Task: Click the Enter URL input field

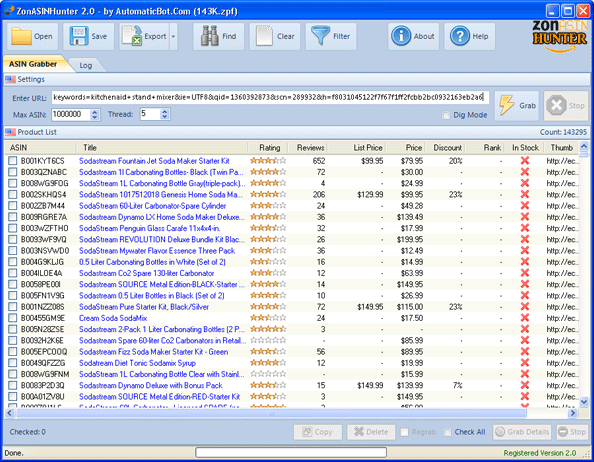Action: [x=270, y=97]
